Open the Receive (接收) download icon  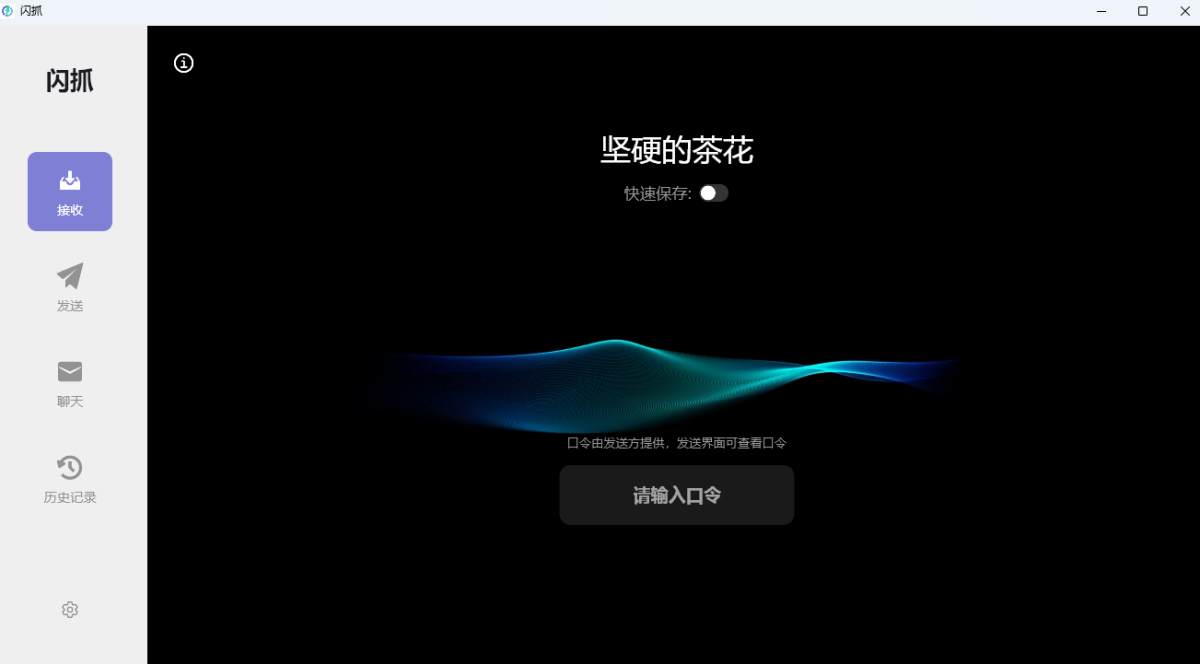tap(70, 180)
